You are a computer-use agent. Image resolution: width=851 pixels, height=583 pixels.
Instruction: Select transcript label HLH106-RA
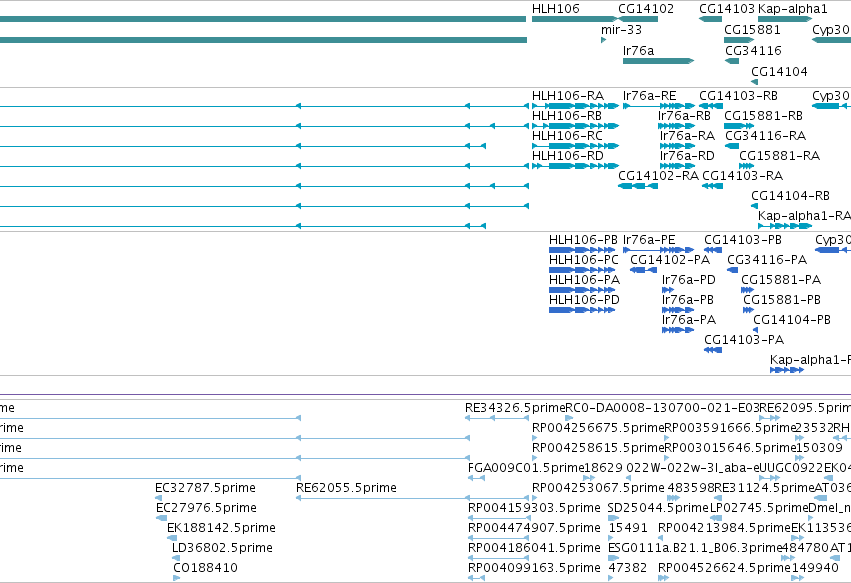pyautogui.click(x=568, y=96)
